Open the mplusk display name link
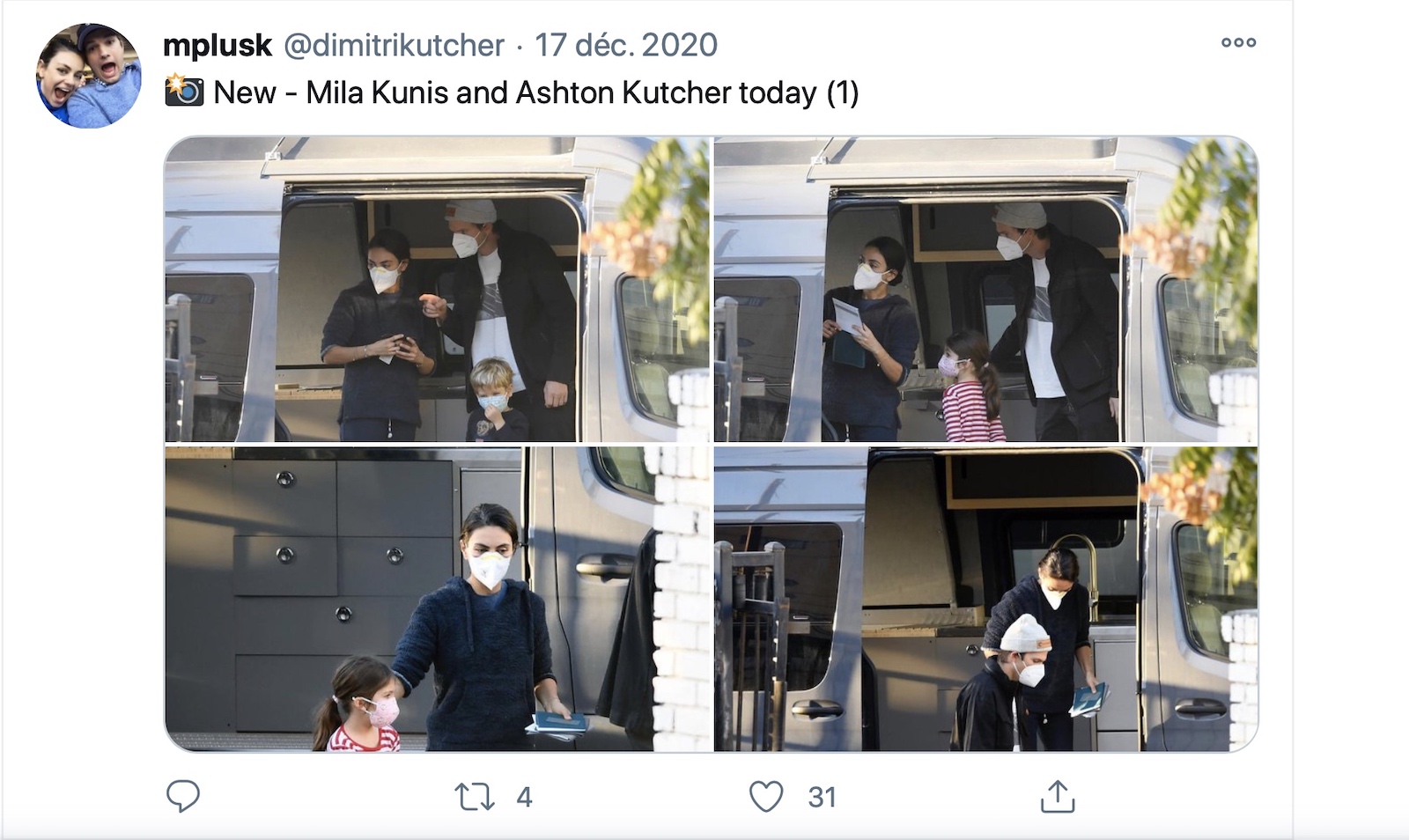This screenshot has width=1409, height=840. click(x=218, y=45)
